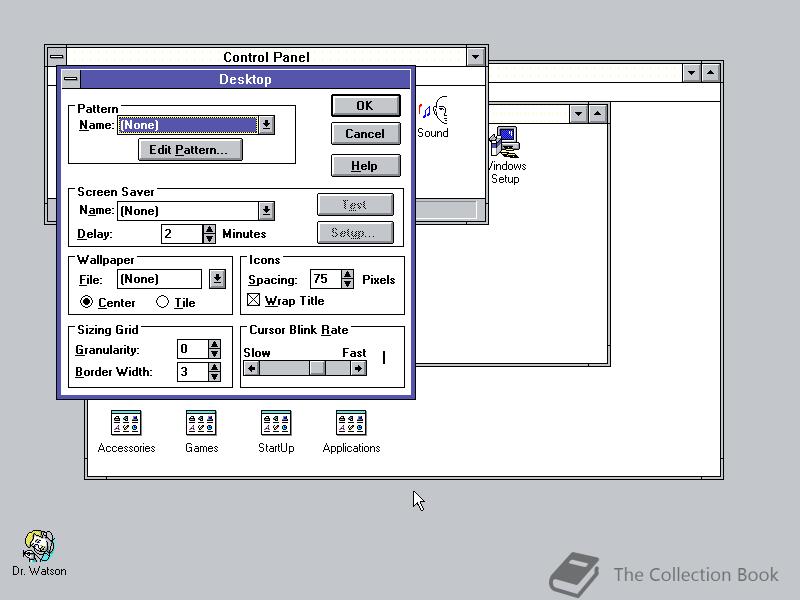Increase the screen saver Delay value
Image resolution: width=800 pixels, height=600 pixels.
[x=209, y=229]
